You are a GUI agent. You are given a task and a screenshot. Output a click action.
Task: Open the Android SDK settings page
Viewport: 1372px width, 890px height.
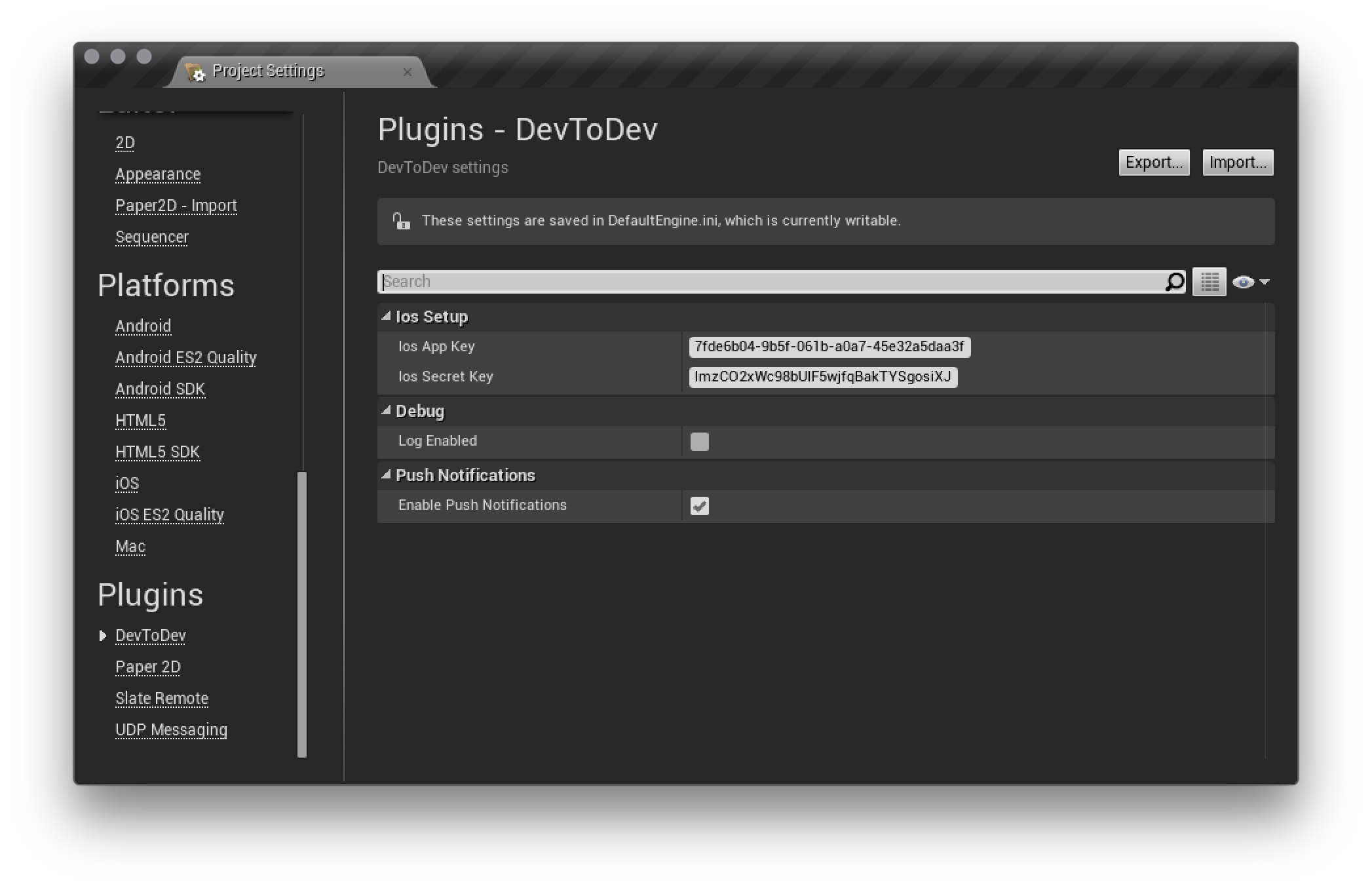pyautogui.click(x=160, y=389)
